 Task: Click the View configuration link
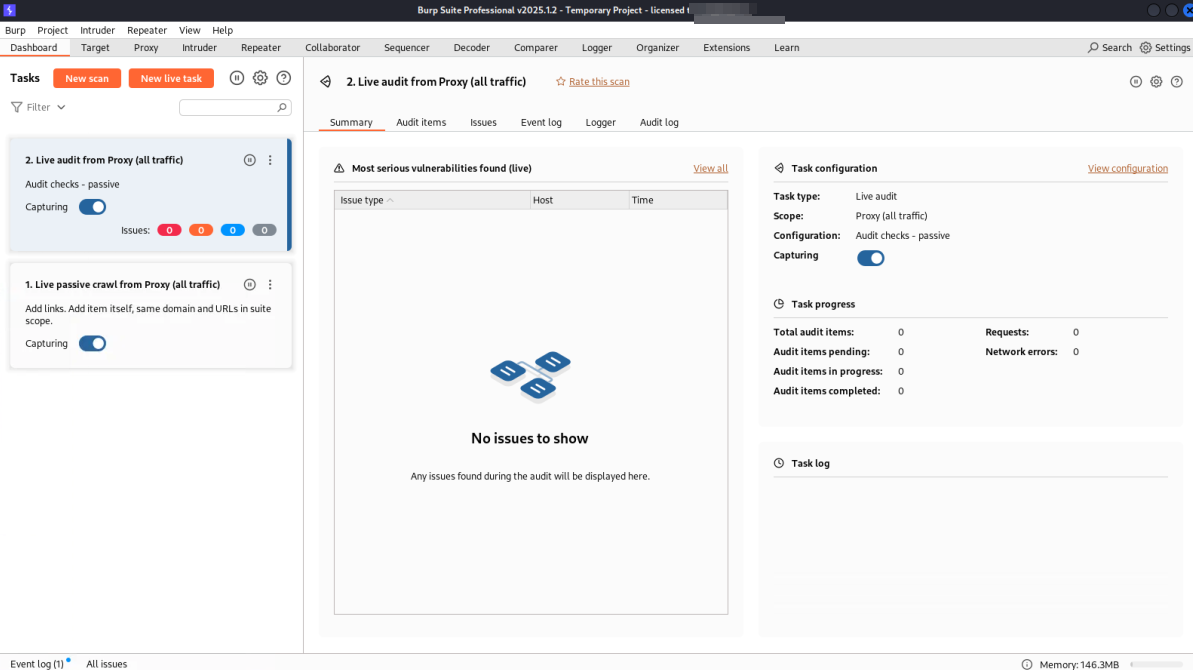1128,168
